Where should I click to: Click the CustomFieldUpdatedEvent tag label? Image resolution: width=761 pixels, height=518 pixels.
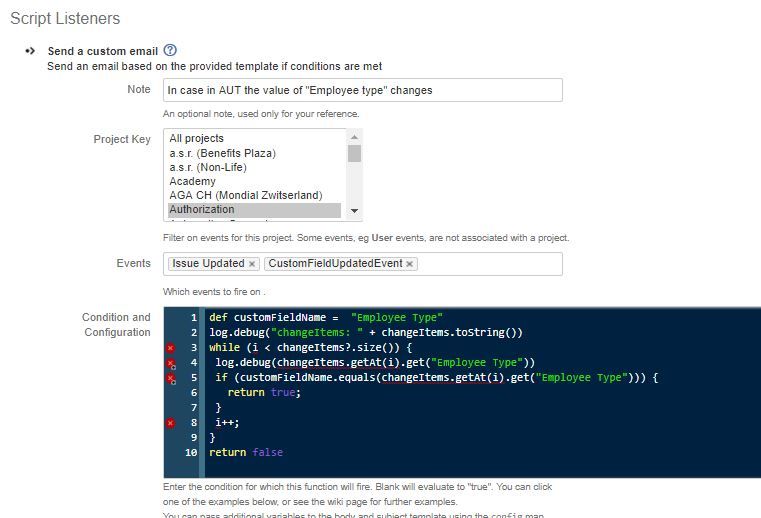click(335, 263)
